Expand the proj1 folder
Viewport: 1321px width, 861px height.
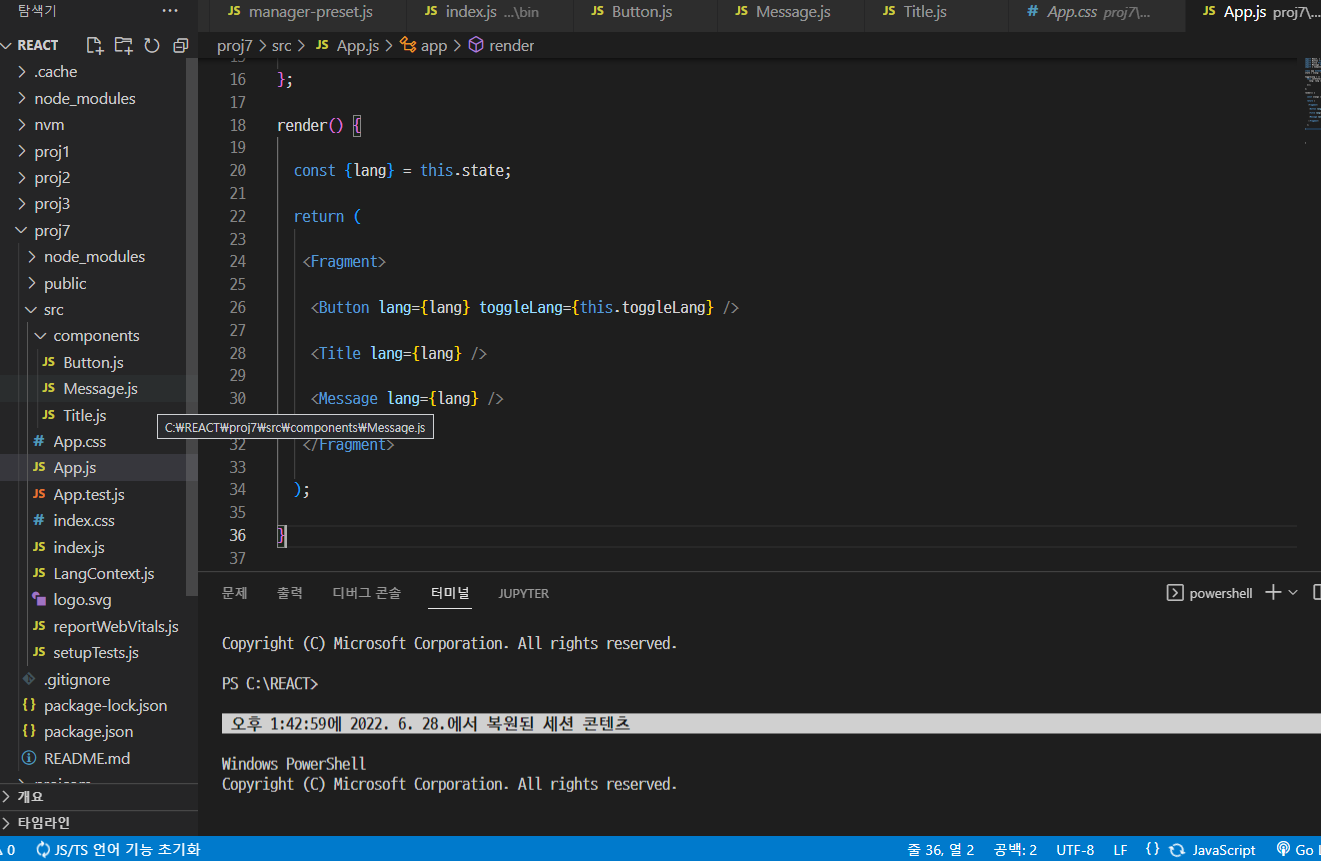[52, 151]
